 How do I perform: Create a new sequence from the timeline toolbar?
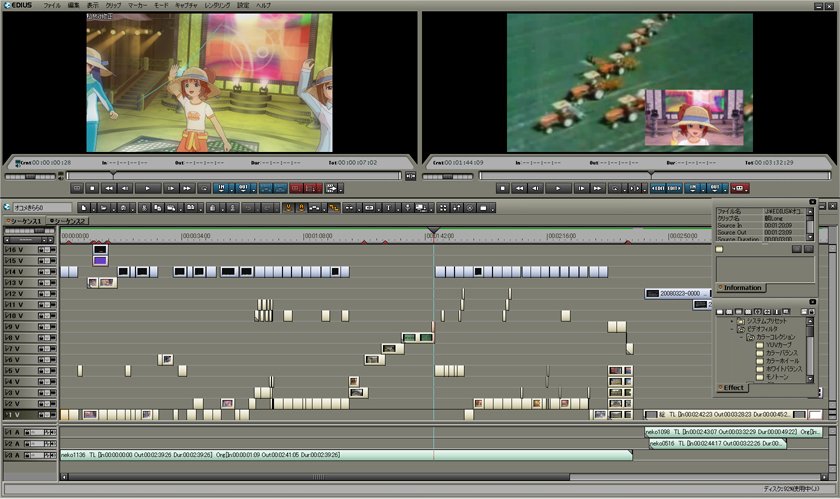coord(84,207)
